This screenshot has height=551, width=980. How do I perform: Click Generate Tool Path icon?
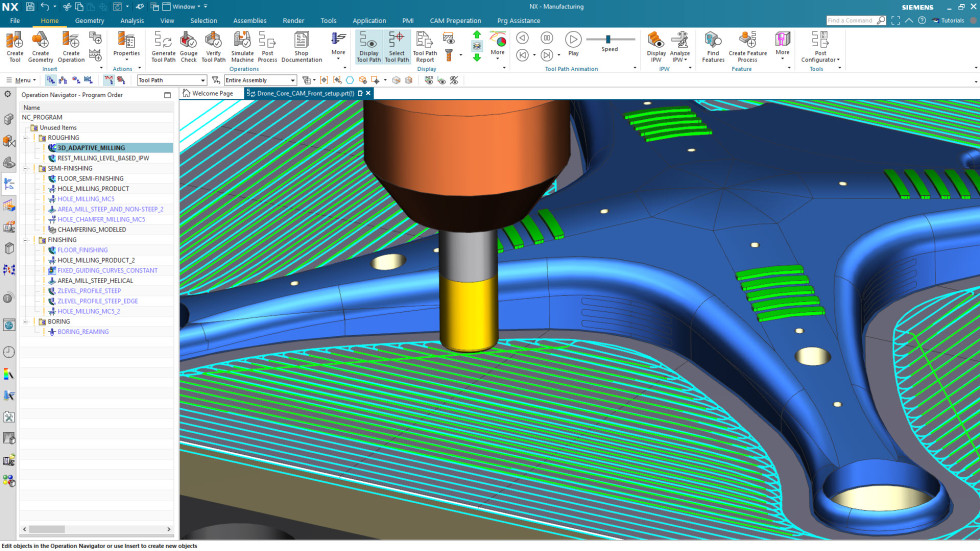click(x=163, y=41)
